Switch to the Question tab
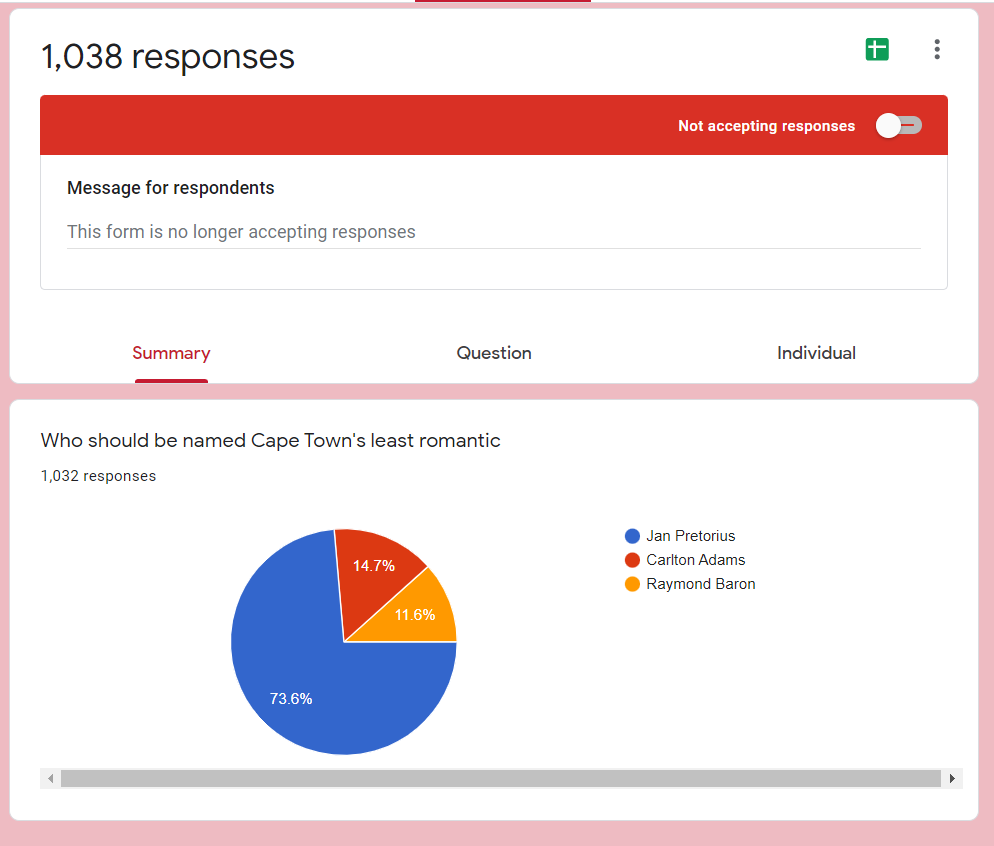Screen dimensions: 994x846 point(494,353)
